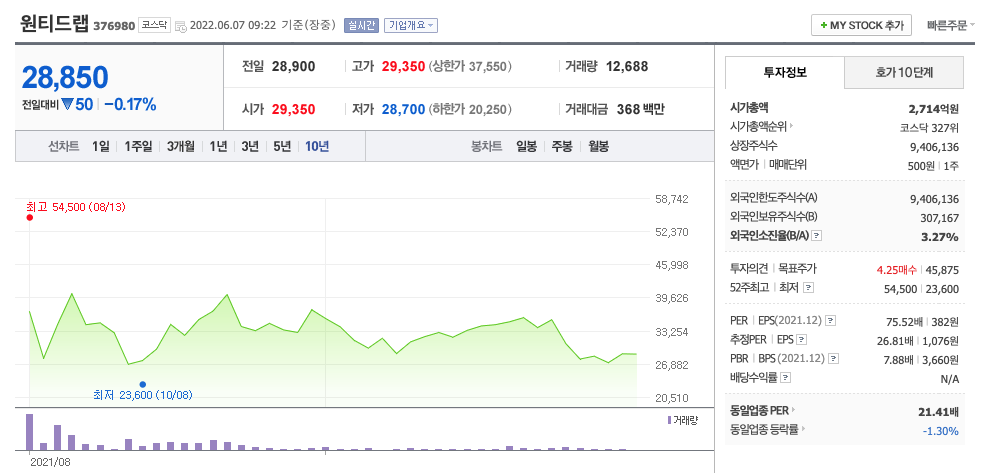The height and width of the screenshot is (473, 999).
Task: Click the 시가 value 29,350
Action: pos(293,109)
